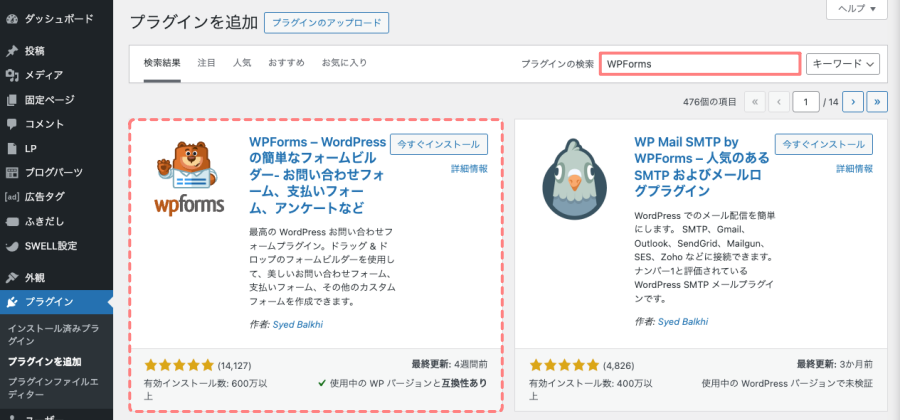Click the current page number field
This screenshot has height=420, width=900.
tap(806, 102)
